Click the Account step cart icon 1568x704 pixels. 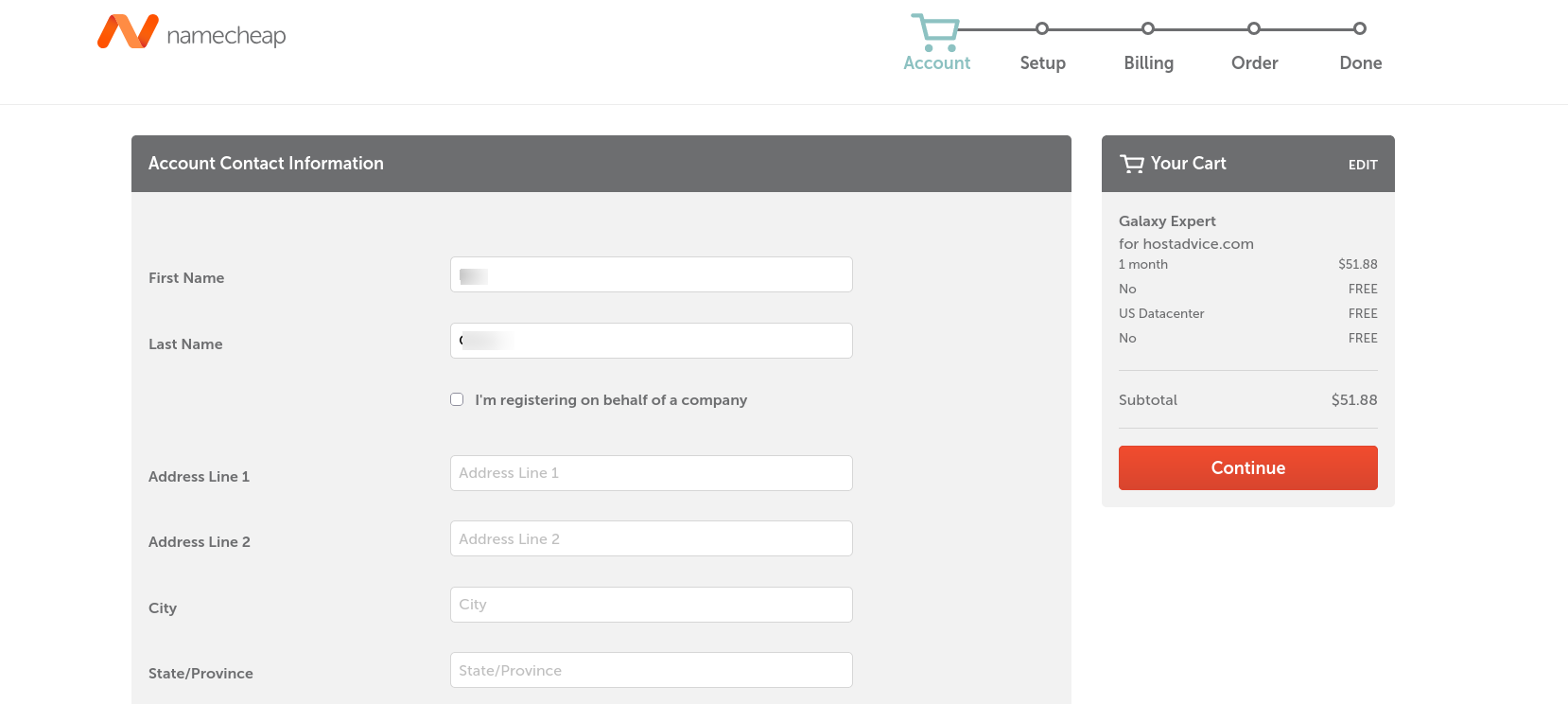tap(935, 33)
